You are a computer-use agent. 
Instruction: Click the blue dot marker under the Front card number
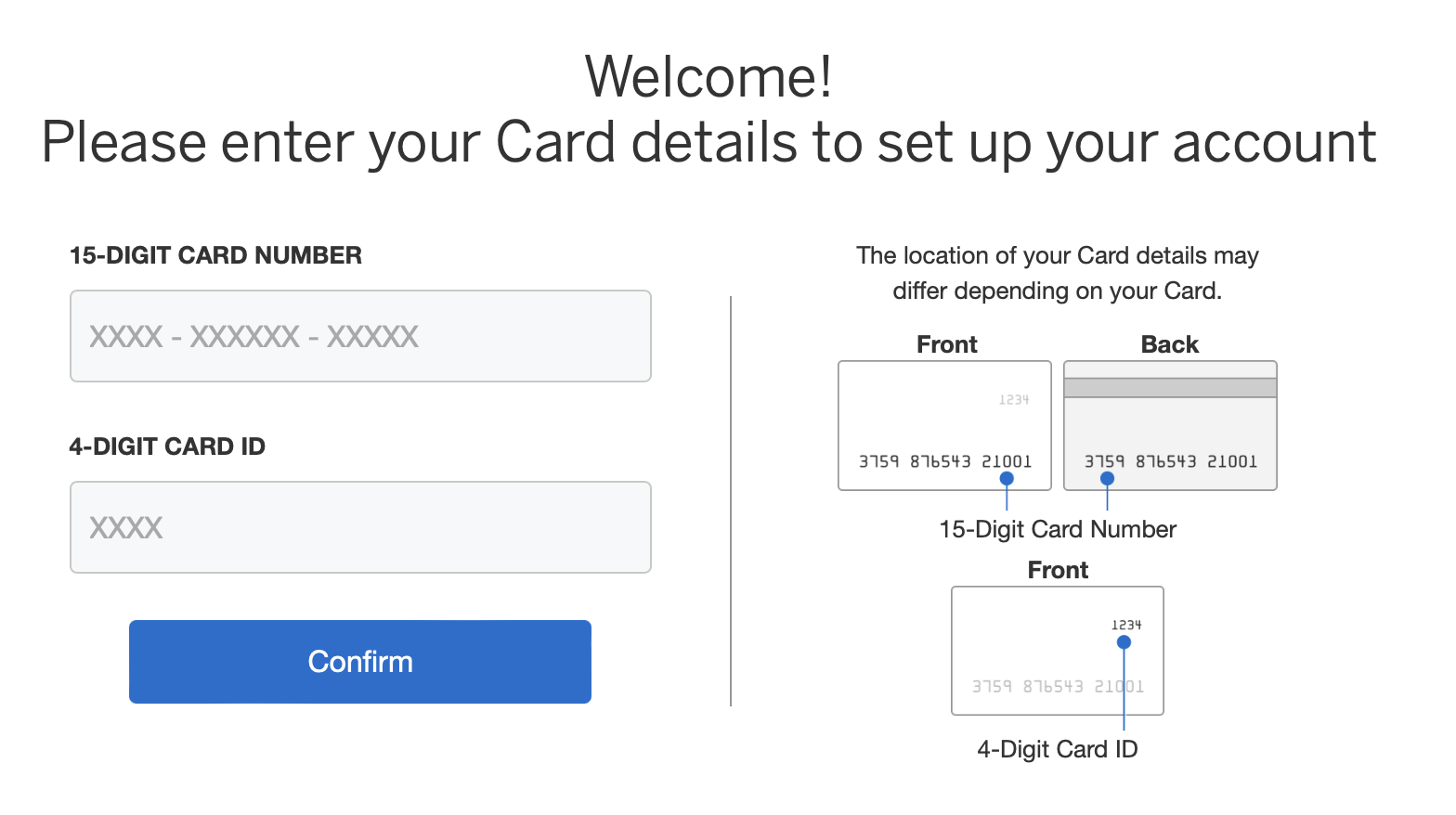[1006, 478]
